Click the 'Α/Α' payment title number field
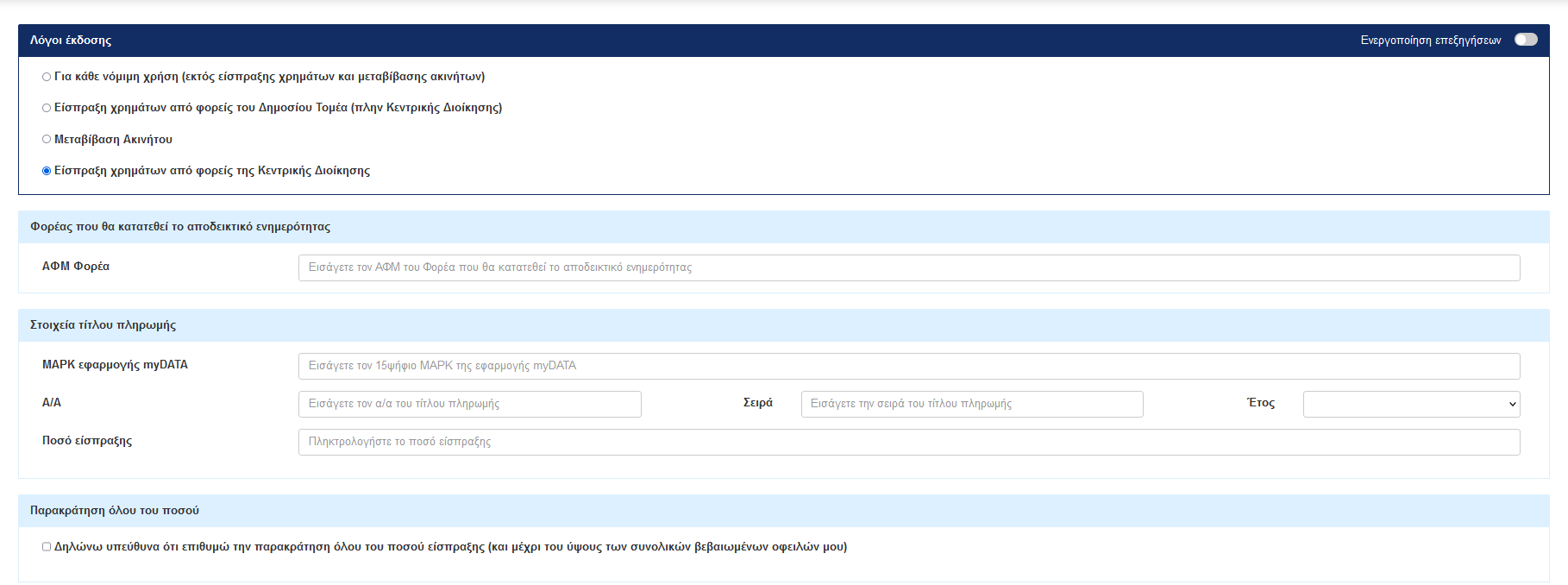This screenshot has height=585, width=1568. pyautogui.click(x=469, y=404)
